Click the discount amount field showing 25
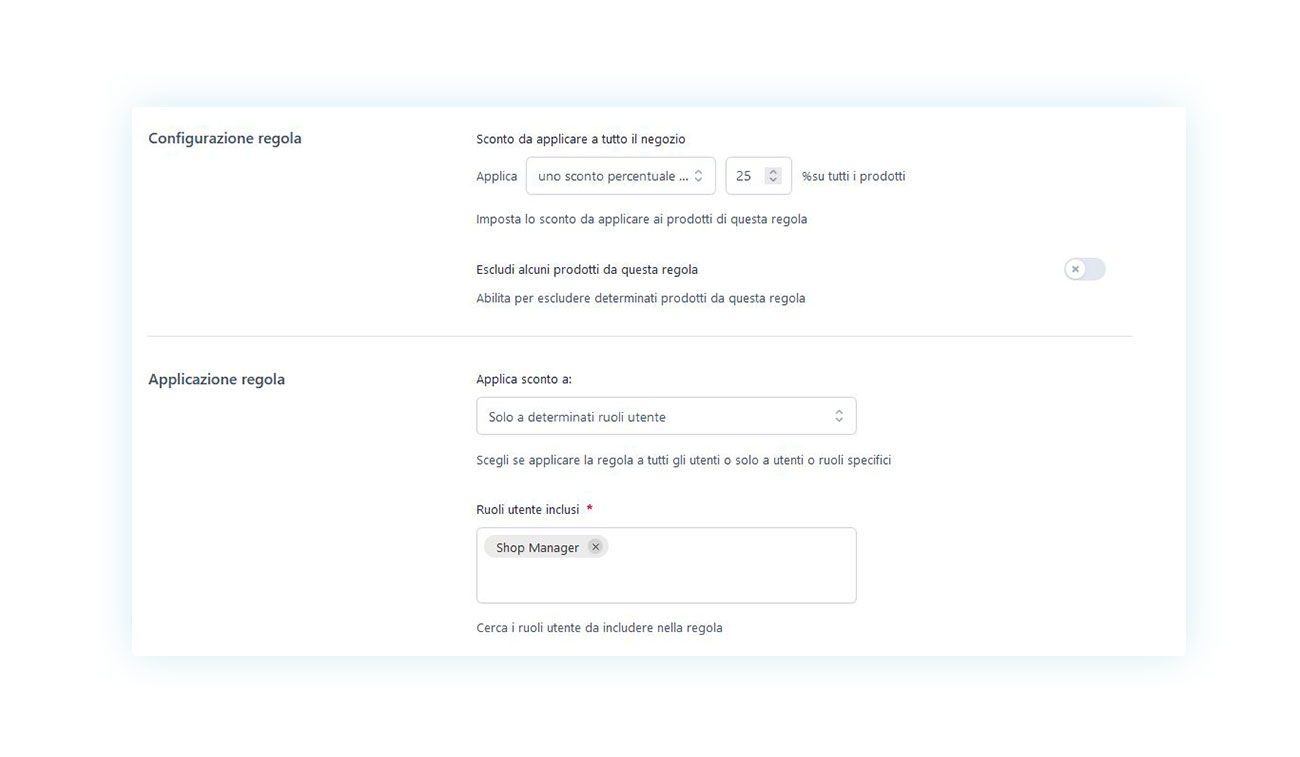Image resolution: width=1300 pixels, height=757 pixels. pos(758,176)
